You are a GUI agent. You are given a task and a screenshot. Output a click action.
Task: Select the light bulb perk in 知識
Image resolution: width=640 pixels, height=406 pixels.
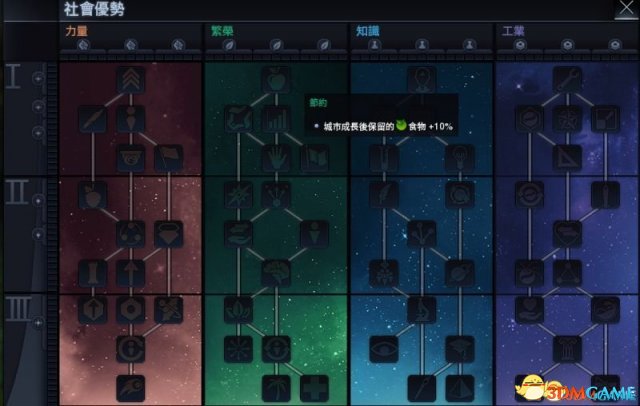[x=460, y=158]
